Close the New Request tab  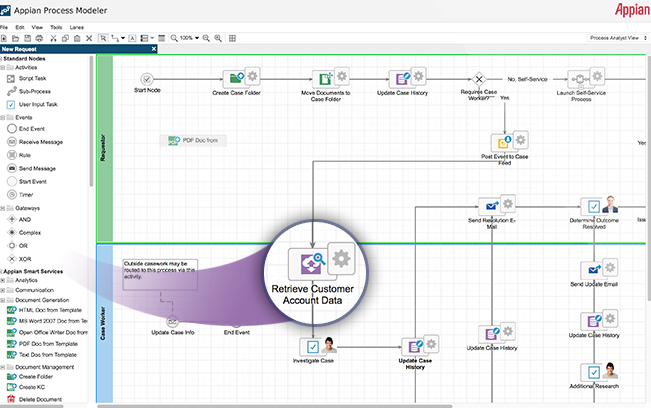(x=154, y=49)
